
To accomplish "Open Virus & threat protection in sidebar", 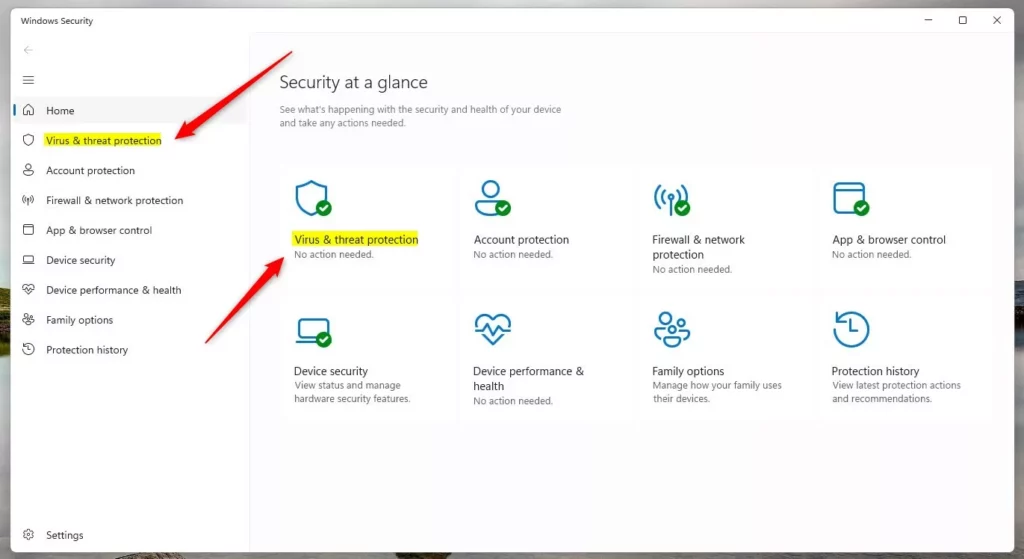I will [x=103, y=141].
